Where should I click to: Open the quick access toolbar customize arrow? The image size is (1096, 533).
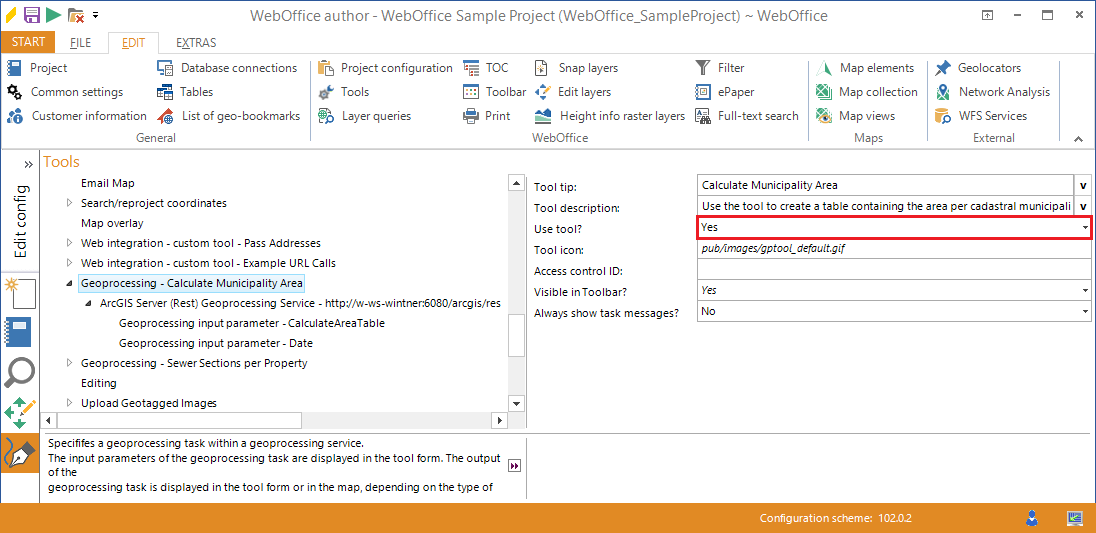coord(95,15)
